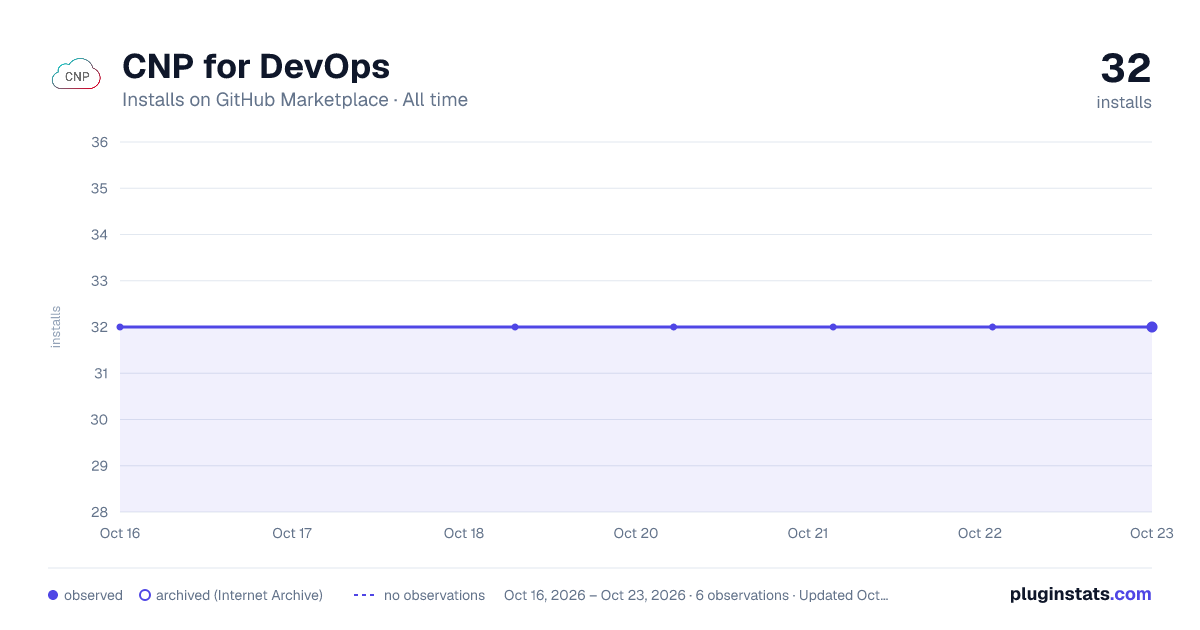The width and height of the screenshot is (1200, 630).
Task: Click the 'Oct 22' x-axis label
Action: [980, 533]
